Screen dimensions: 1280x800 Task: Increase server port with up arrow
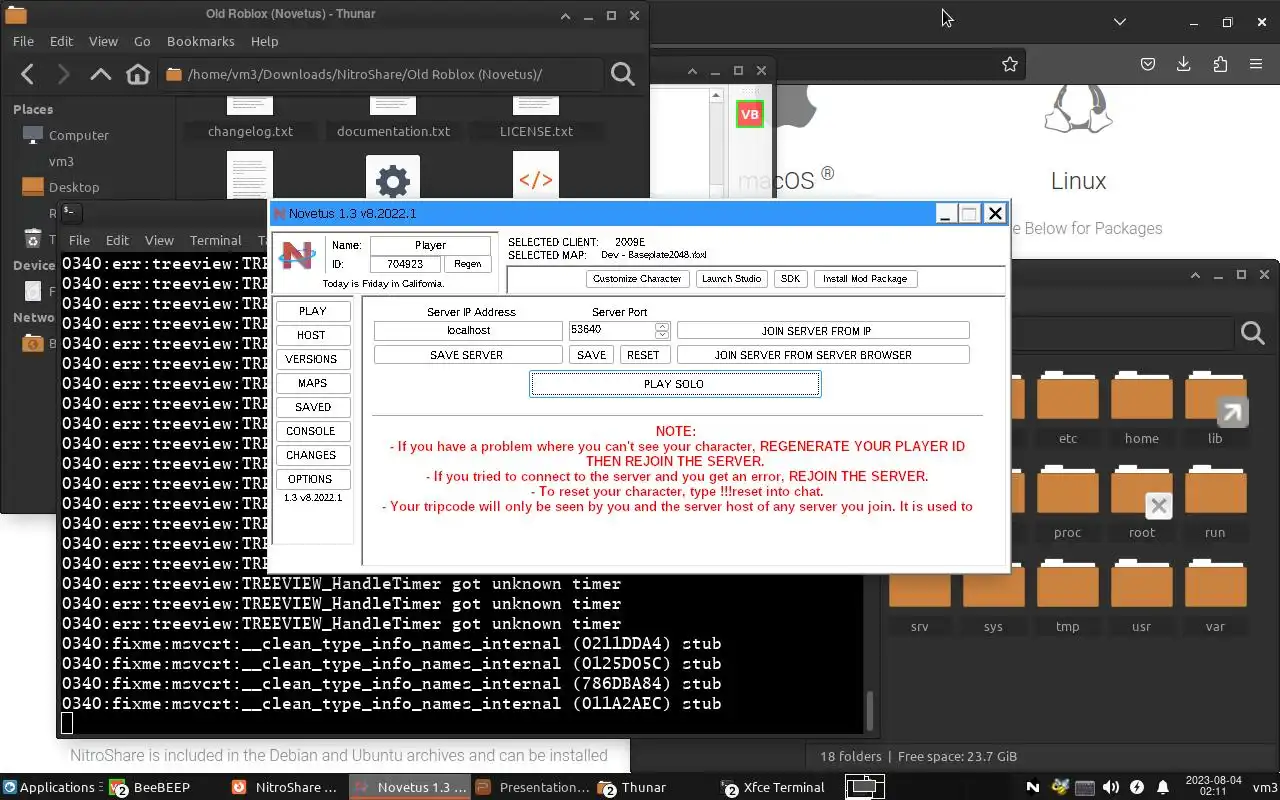(x=662, y=326)
